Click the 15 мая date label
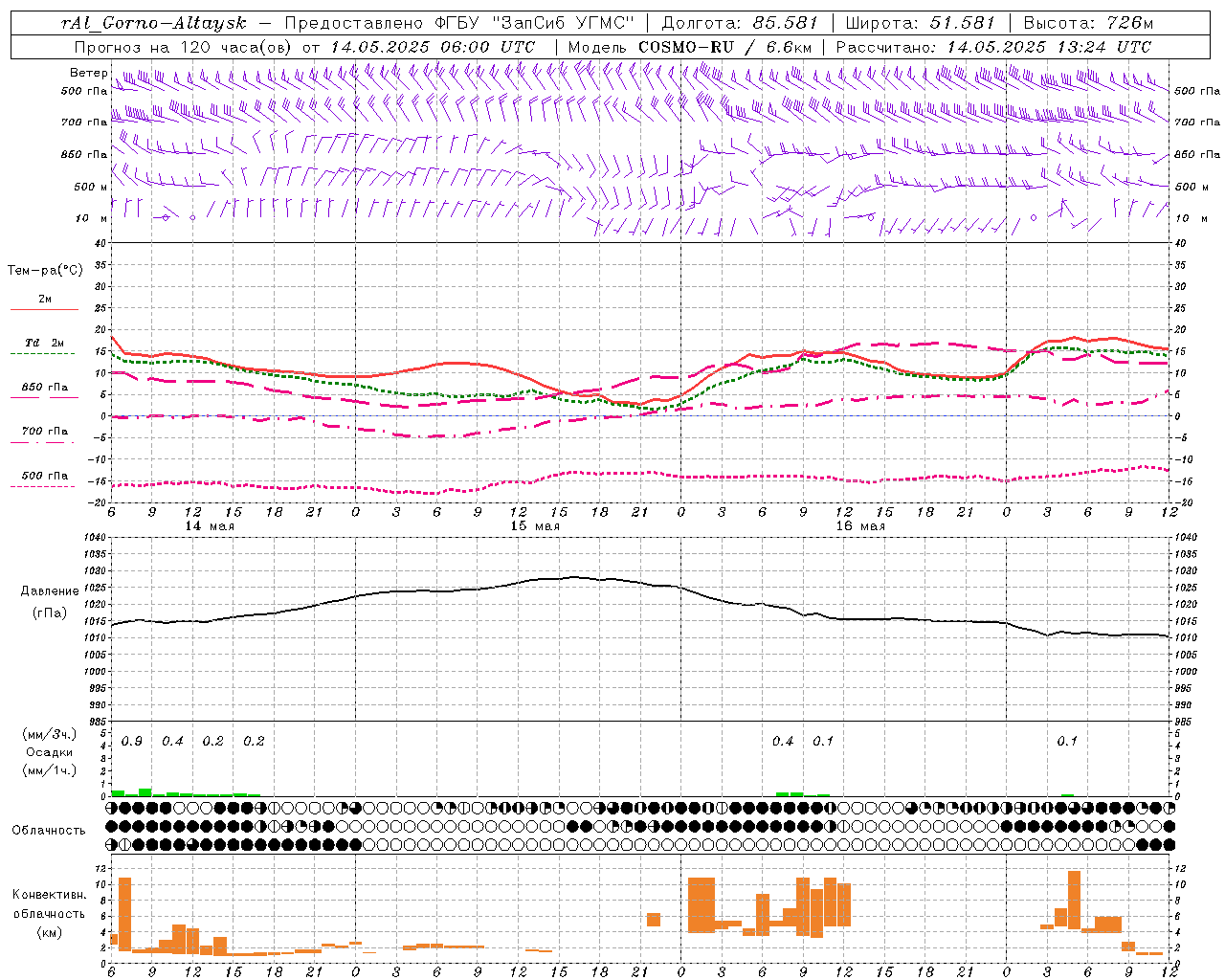The width and height of the screenshot is (1225, 980). pyautogui.click(x=535, y=526)
